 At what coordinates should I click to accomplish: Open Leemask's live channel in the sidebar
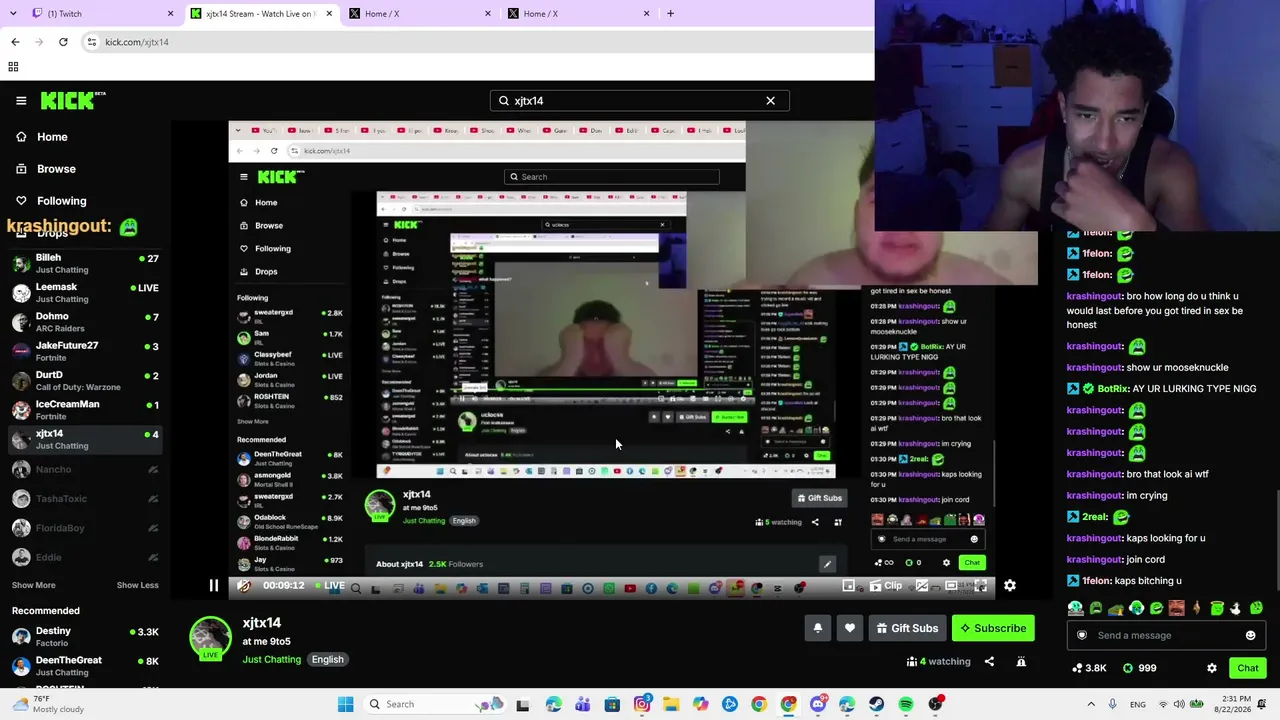pos(85,293)
